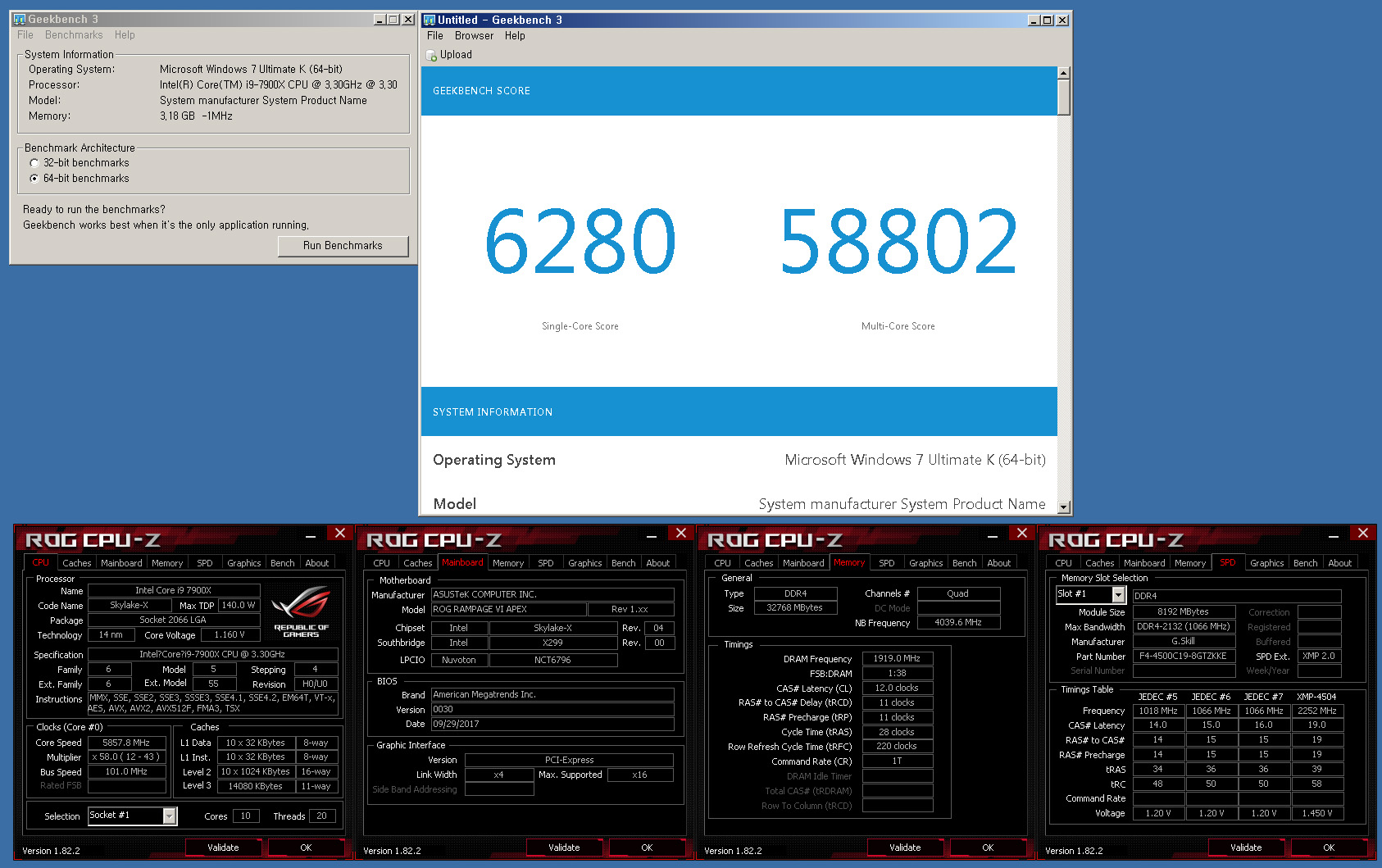Open the Slot #1 memory slot dropdown
Image resolution: width=1382 pixels, height=868 pixels.
coord(1119,595)
